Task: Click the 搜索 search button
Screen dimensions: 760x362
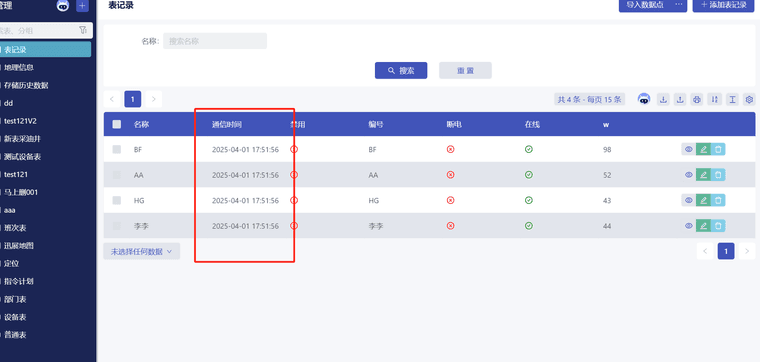Action: (401, 70)
